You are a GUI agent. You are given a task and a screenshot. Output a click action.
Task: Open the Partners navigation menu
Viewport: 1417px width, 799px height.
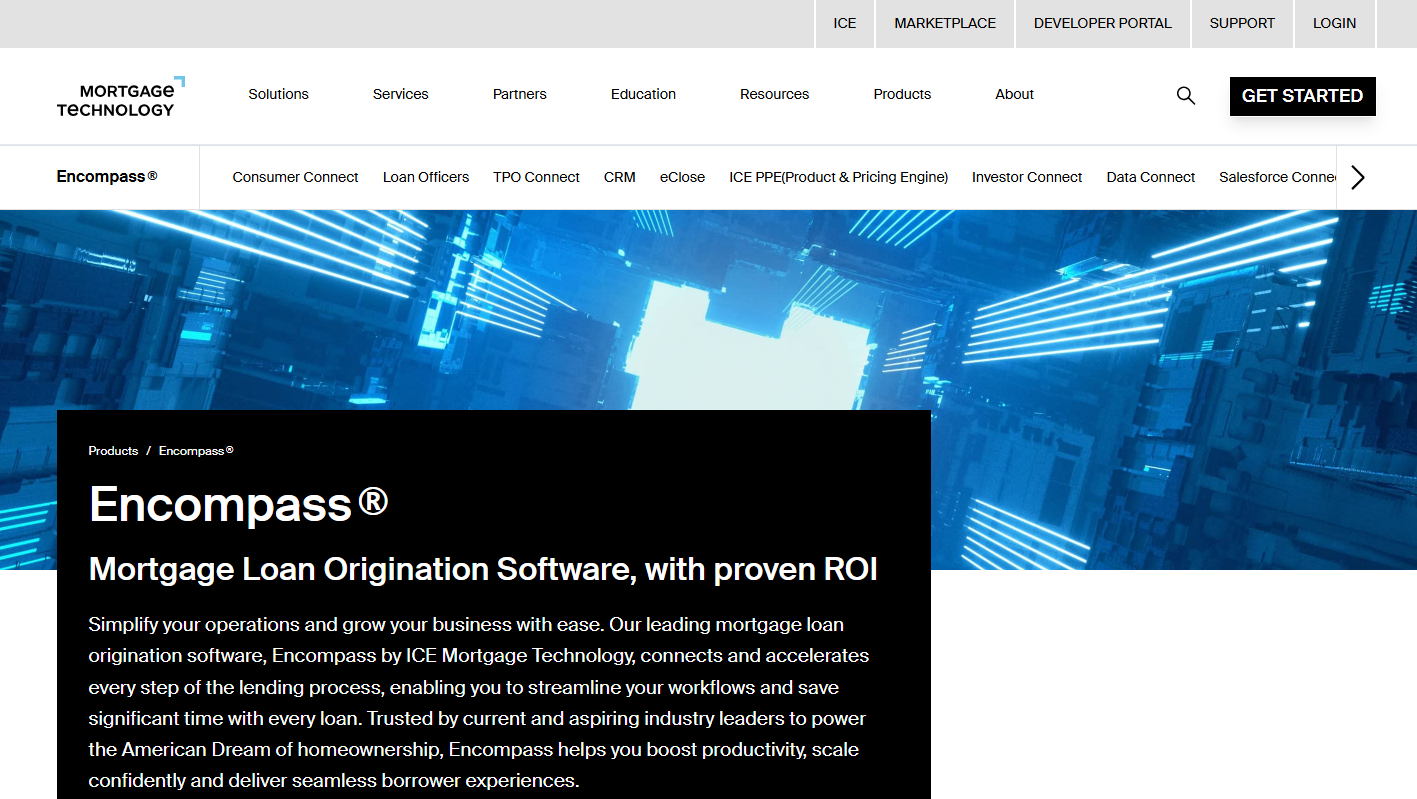pyautogui.click(x=519, y=94)
